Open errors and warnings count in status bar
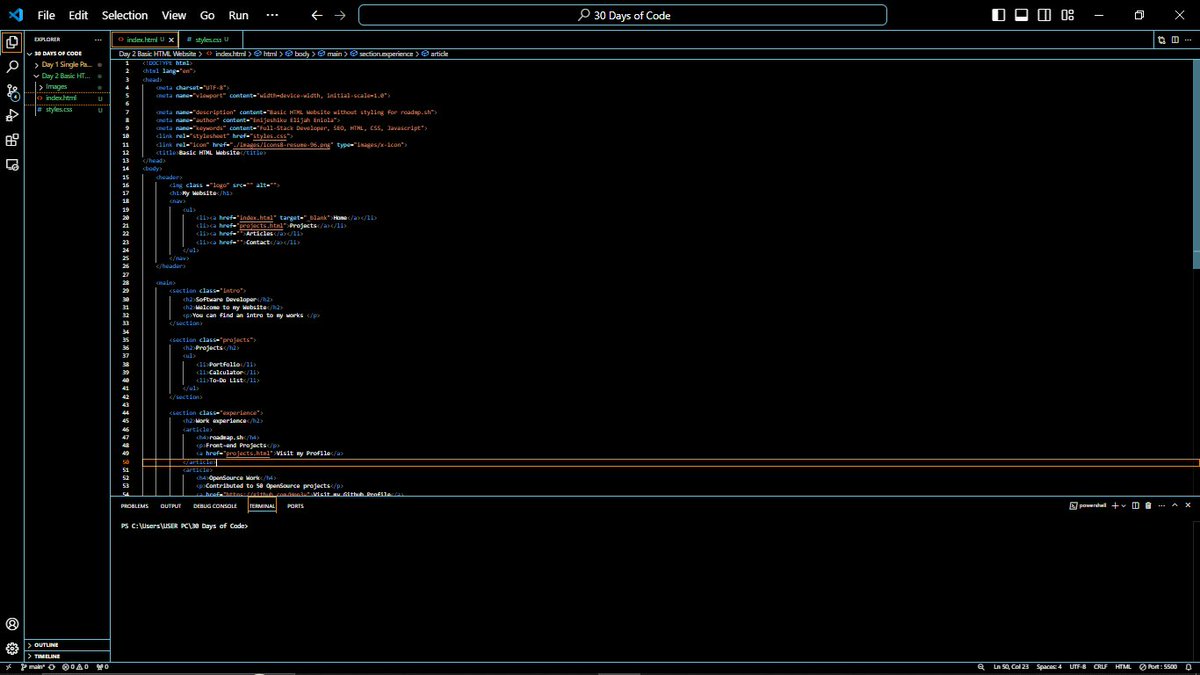The height and width of the screenshot is (675, 1200). click(x=76, y=667)
